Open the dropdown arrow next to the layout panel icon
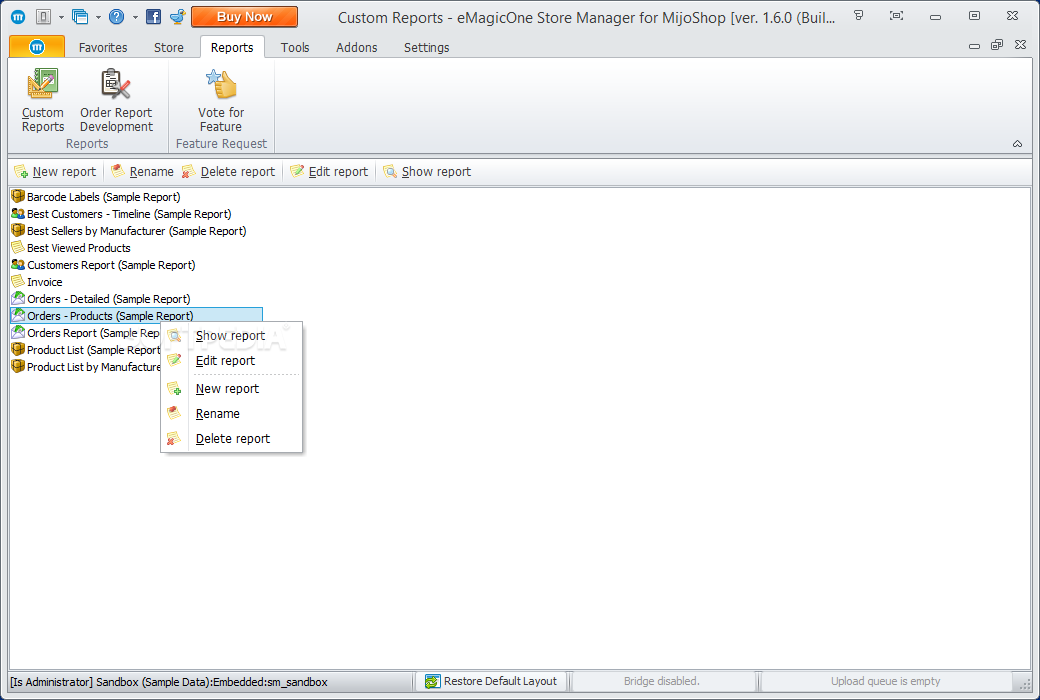1040x700 pixels. click(61, 17)
